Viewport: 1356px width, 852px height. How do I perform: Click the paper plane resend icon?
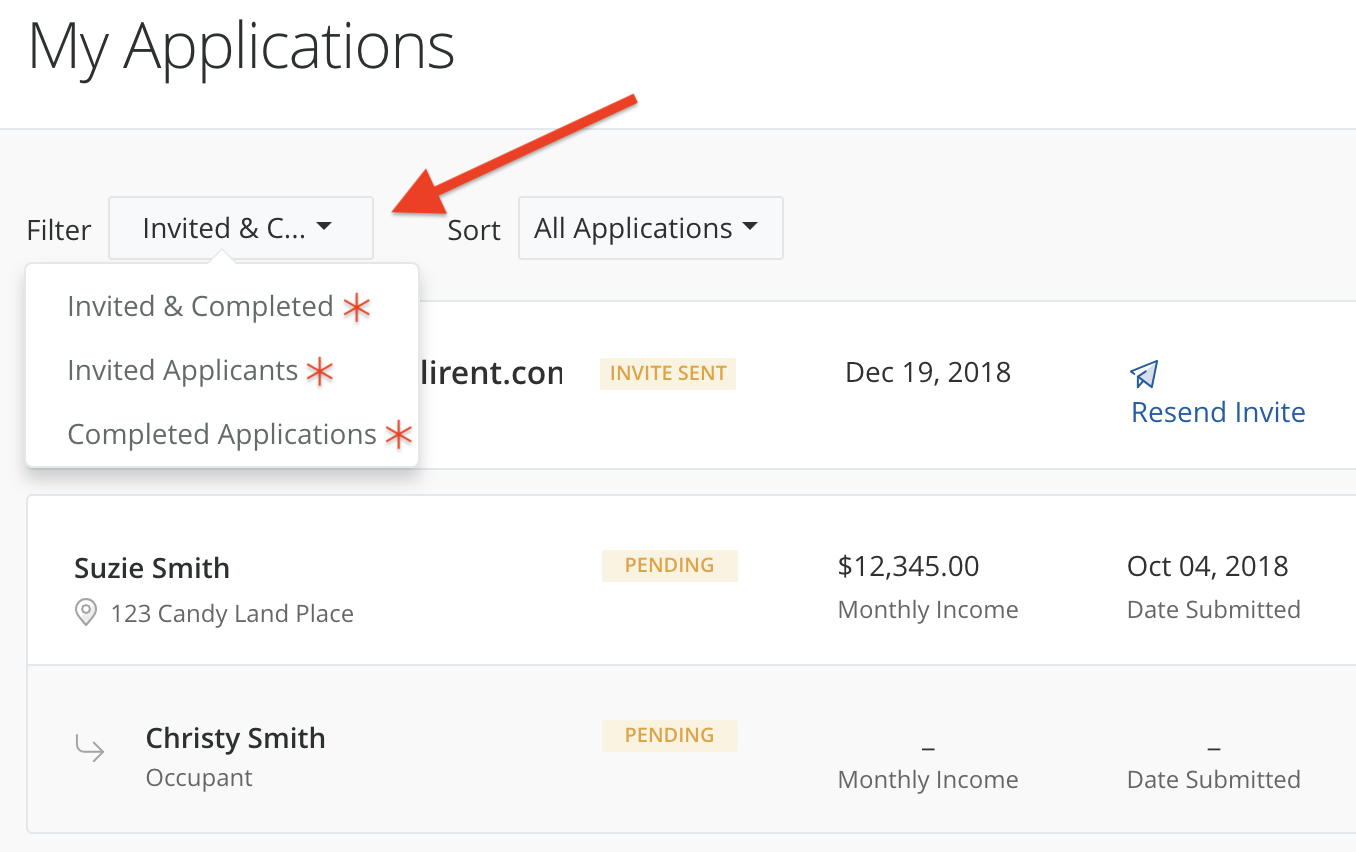[1144, 374]
